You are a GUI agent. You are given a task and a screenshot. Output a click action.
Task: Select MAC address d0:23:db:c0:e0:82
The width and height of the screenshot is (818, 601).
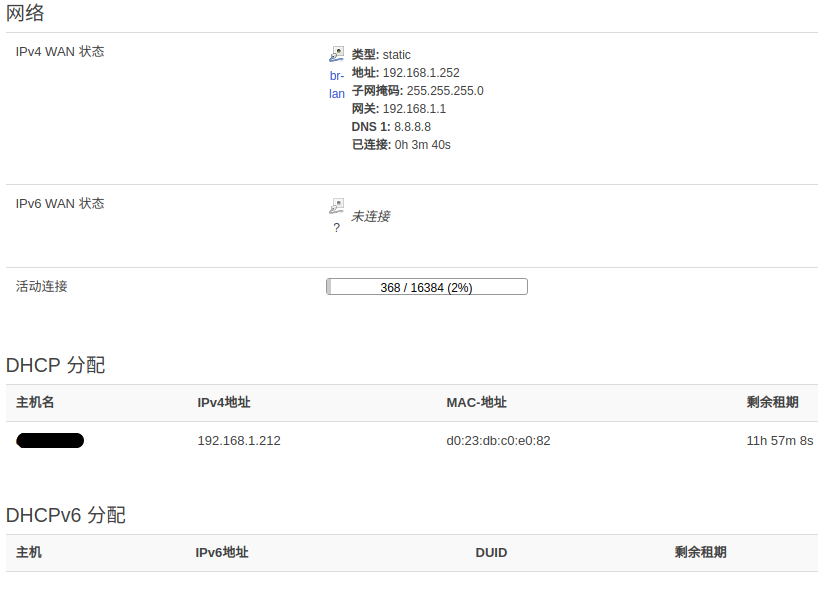click(x=498, y=441)
